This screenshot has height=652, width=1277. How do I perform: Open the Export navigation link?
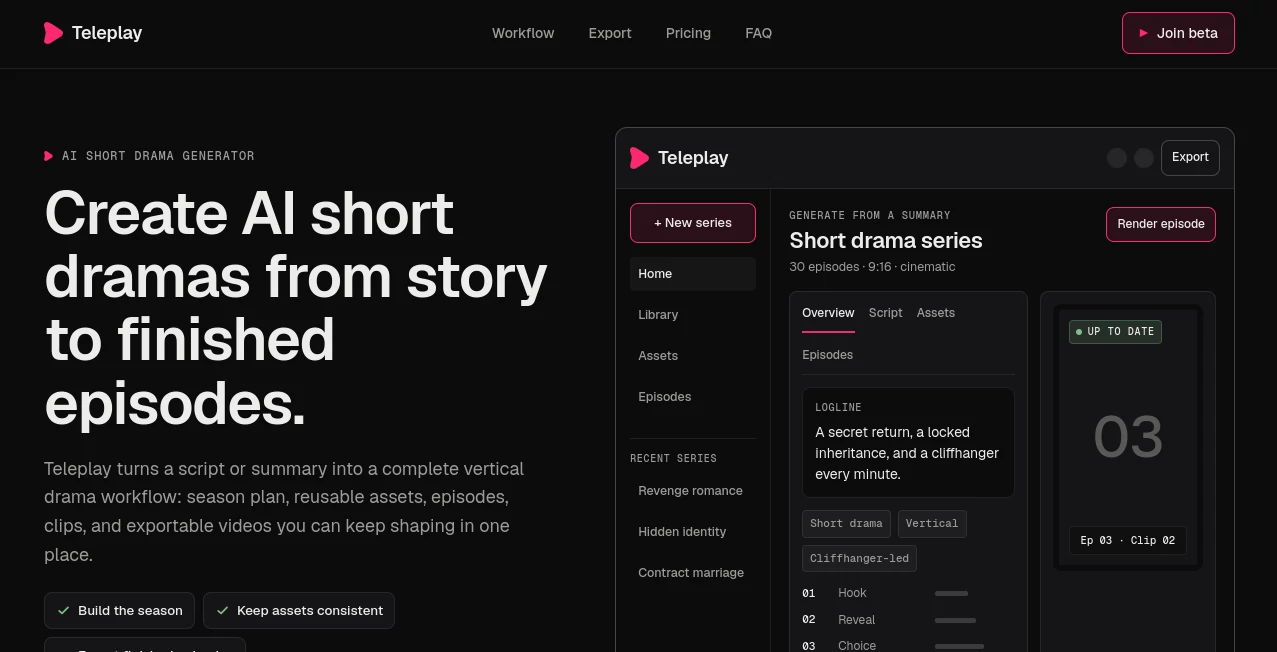(x=610, y=33)
